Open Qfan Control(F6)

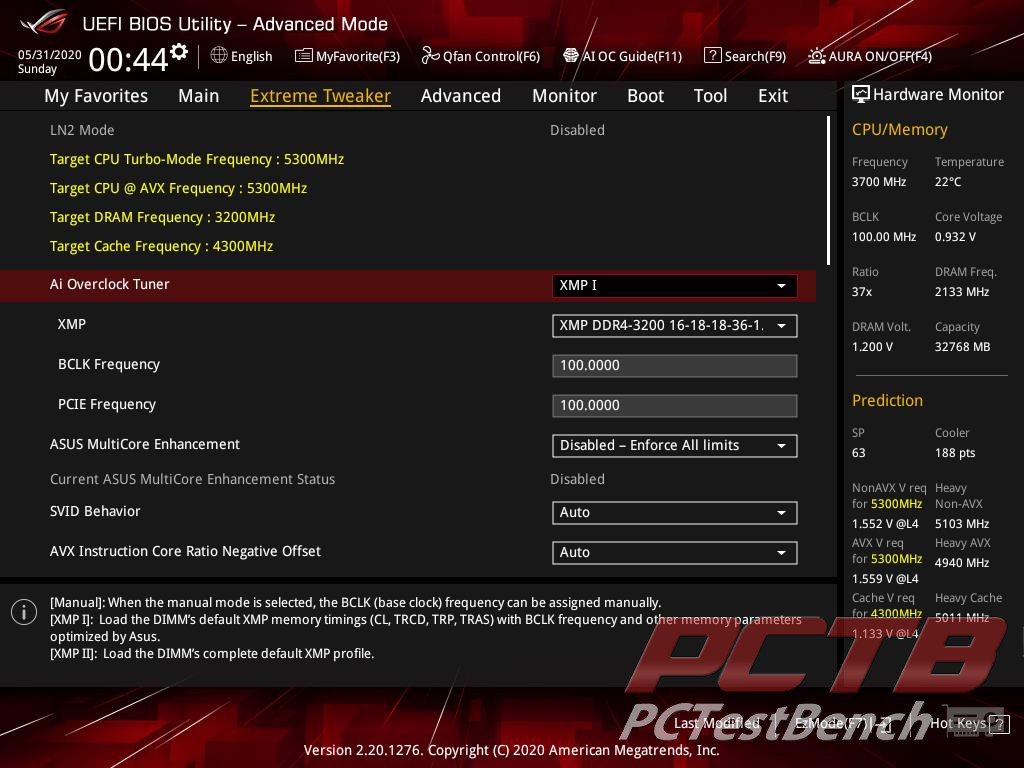(x=481, y=56)
